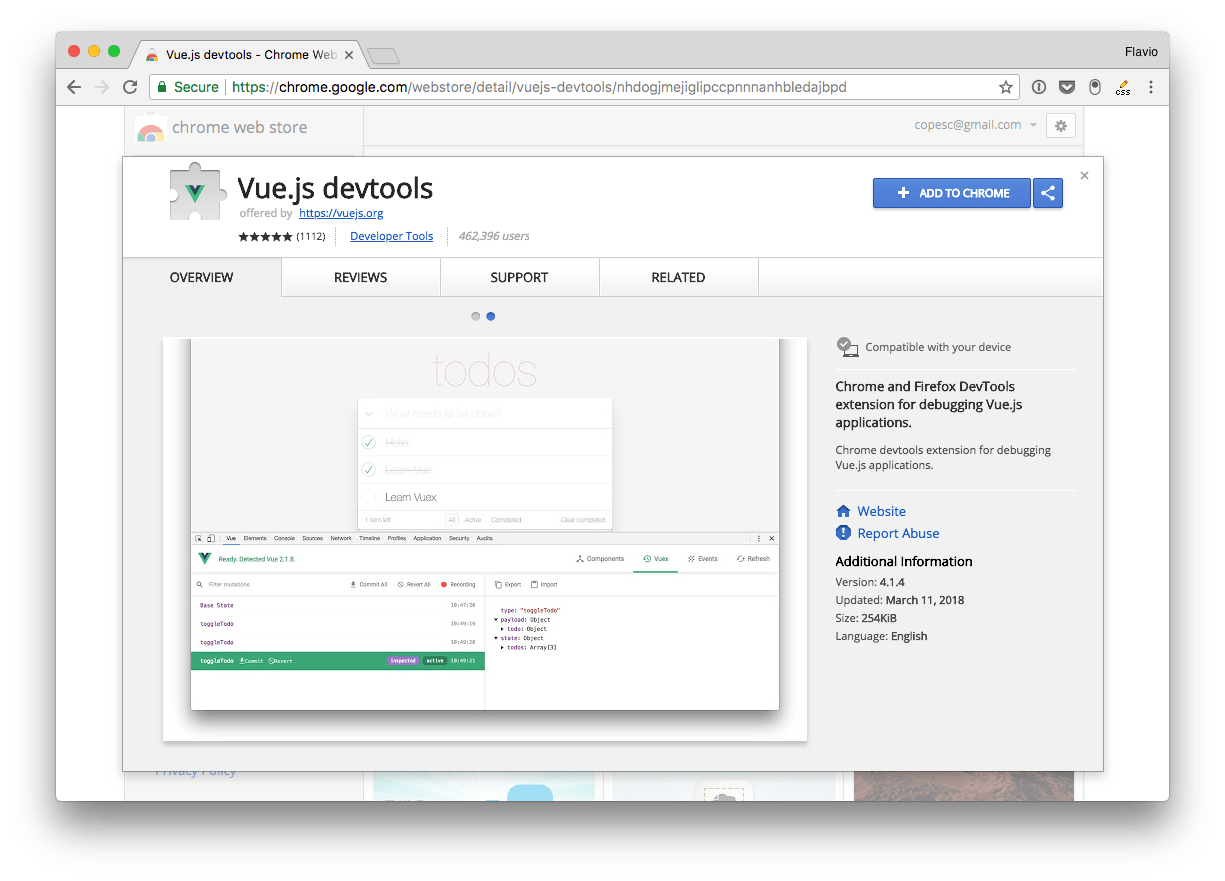This screenshot has width=1225, height=881.
Task: Close the extension overlay with the X
Action: coord(1084,175)
